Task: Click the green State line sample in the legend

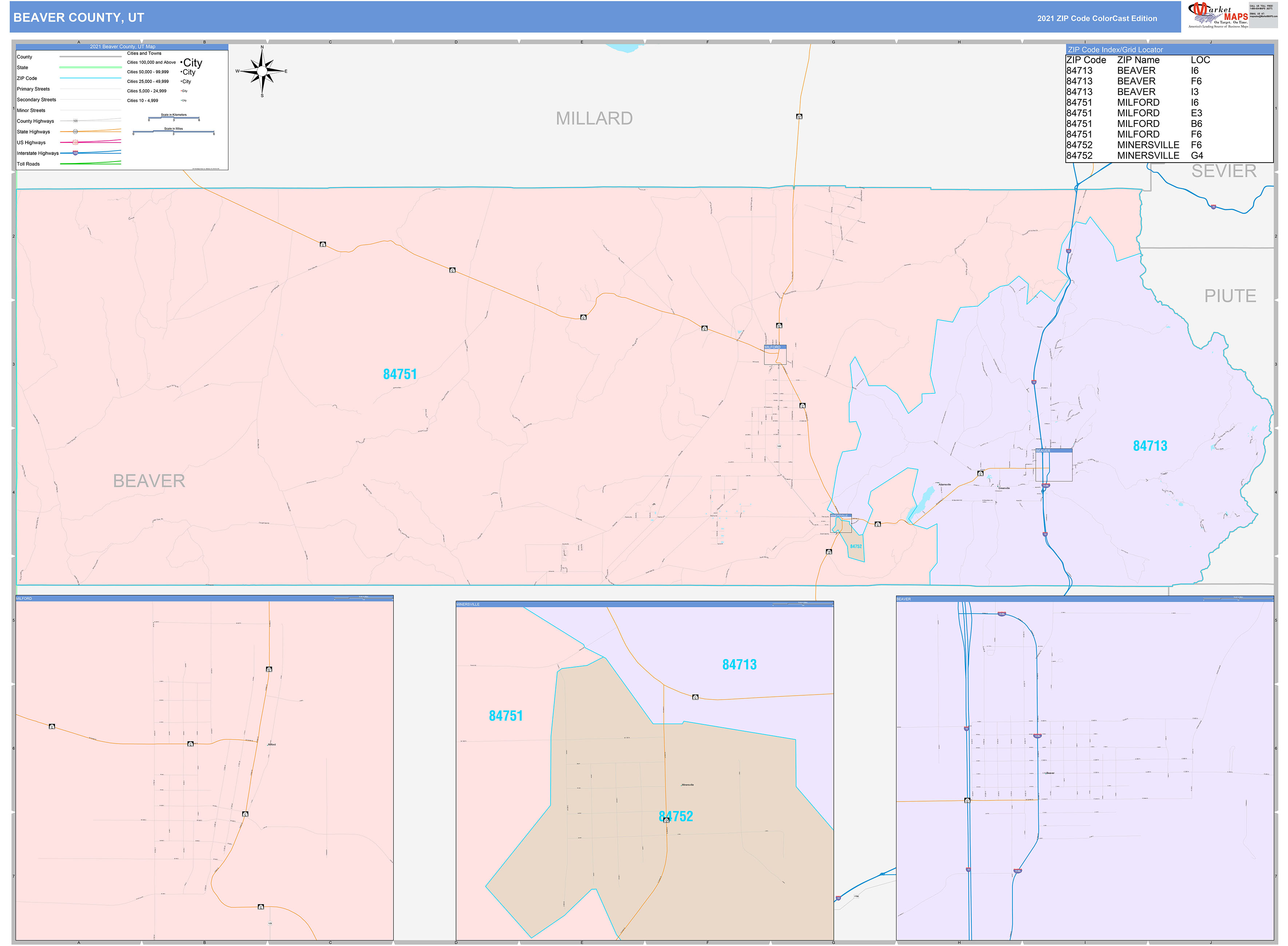Action: [91, 68]
